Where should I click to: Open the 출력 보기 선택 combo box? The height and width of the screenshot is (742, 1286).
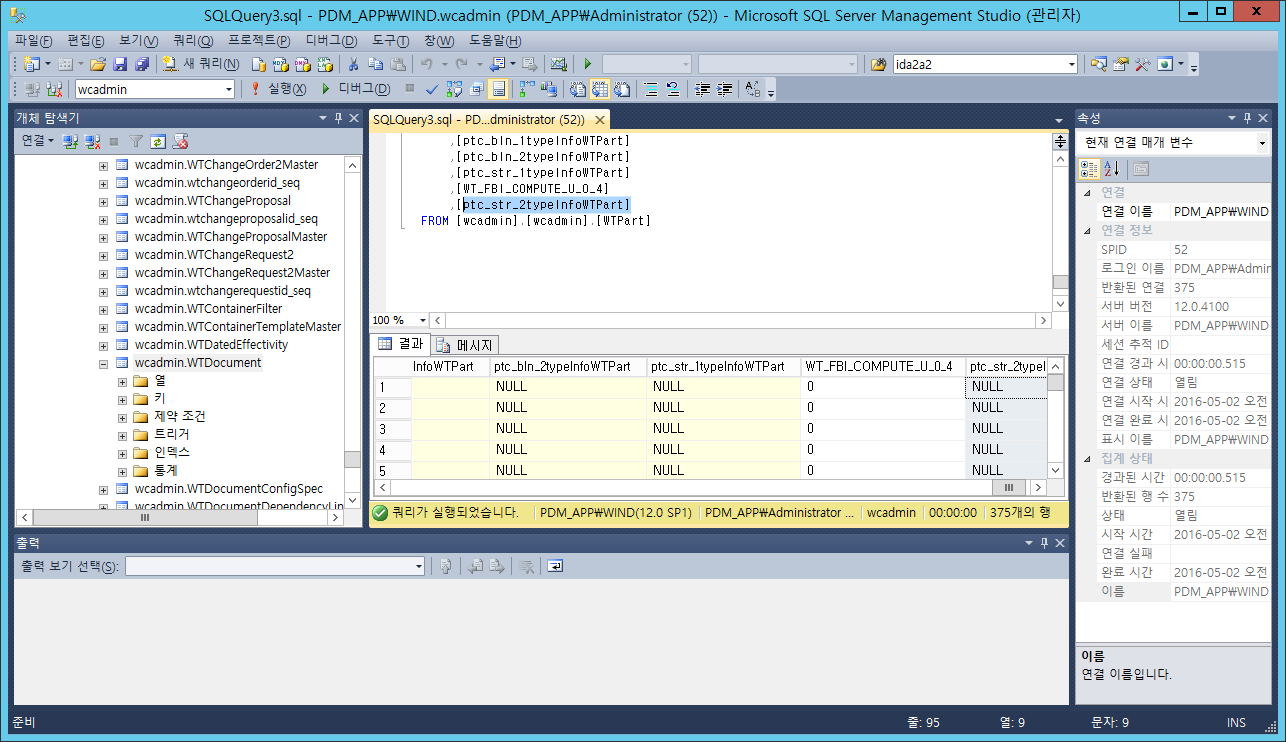pos(275,566)
